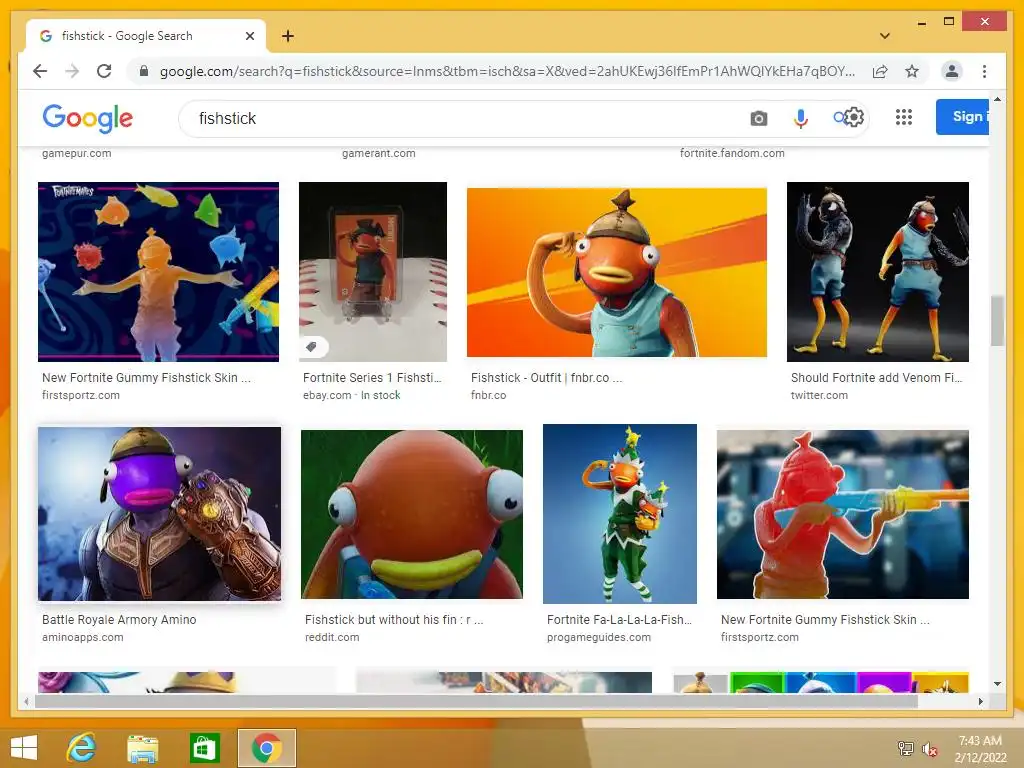Close the fishstick Google Search tab

tap(249, 36)
